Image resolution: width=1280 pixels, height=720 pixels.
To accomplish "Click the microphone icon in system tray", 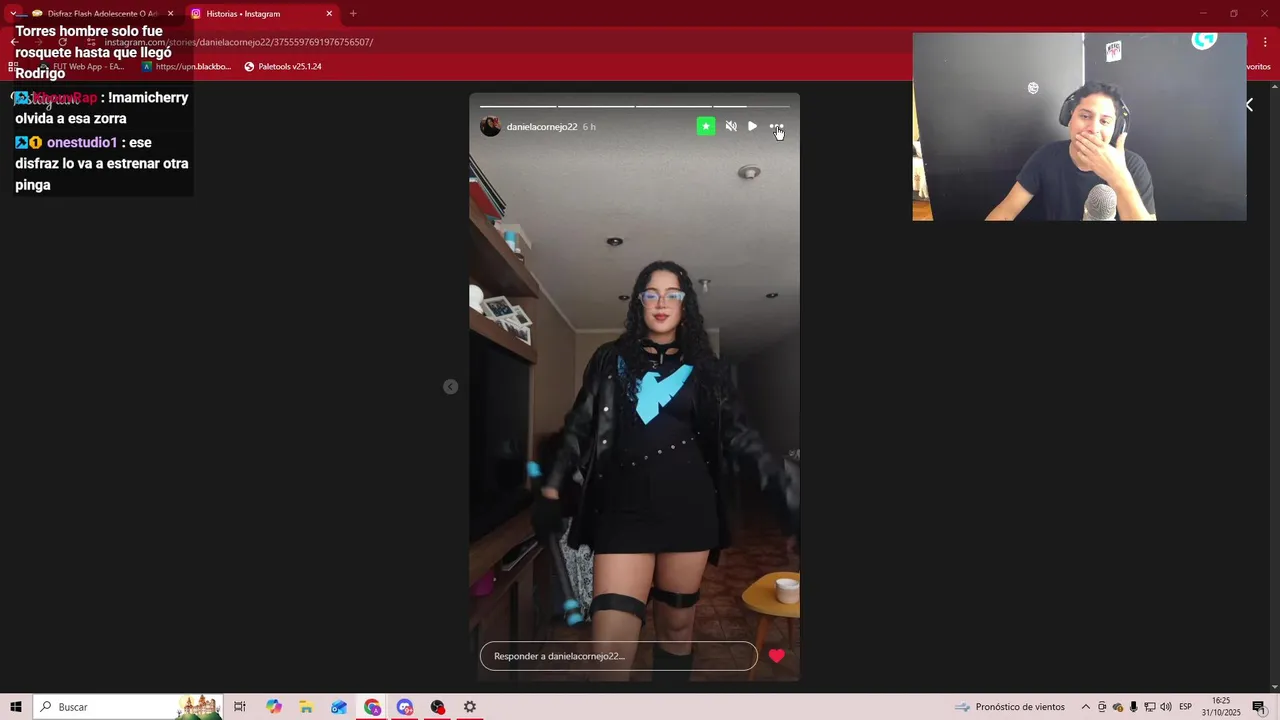I will [1134, 707].
